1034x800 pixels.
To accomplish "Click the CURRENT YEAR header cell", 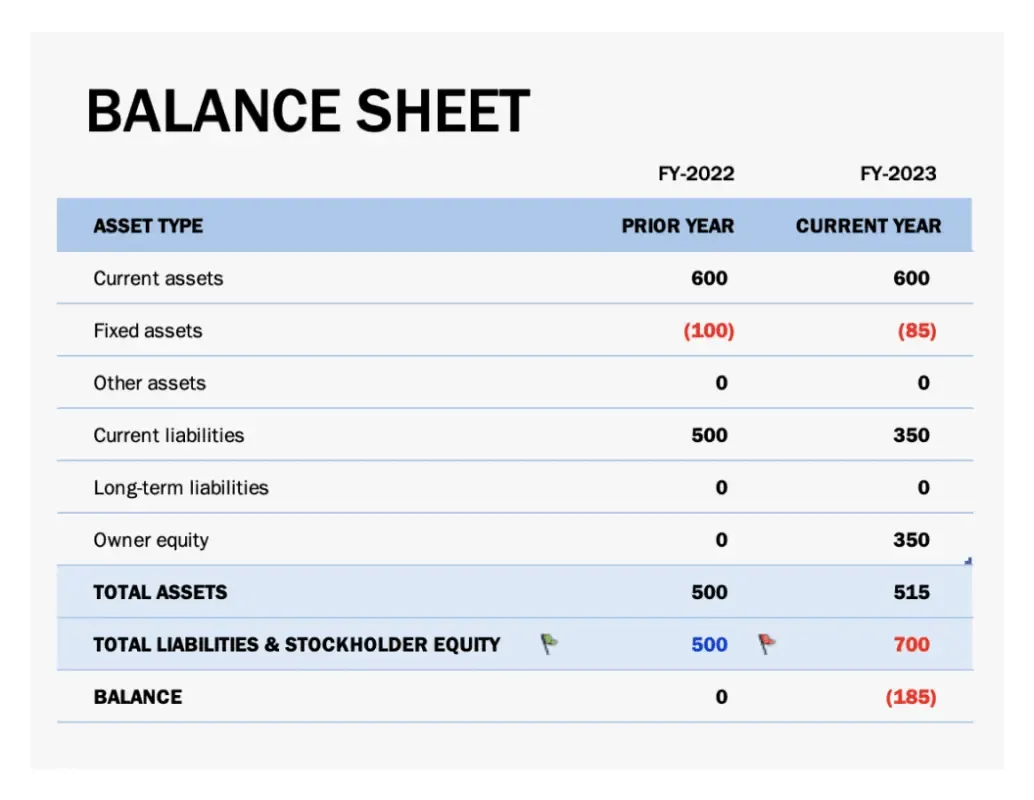I will click(868, 226).
